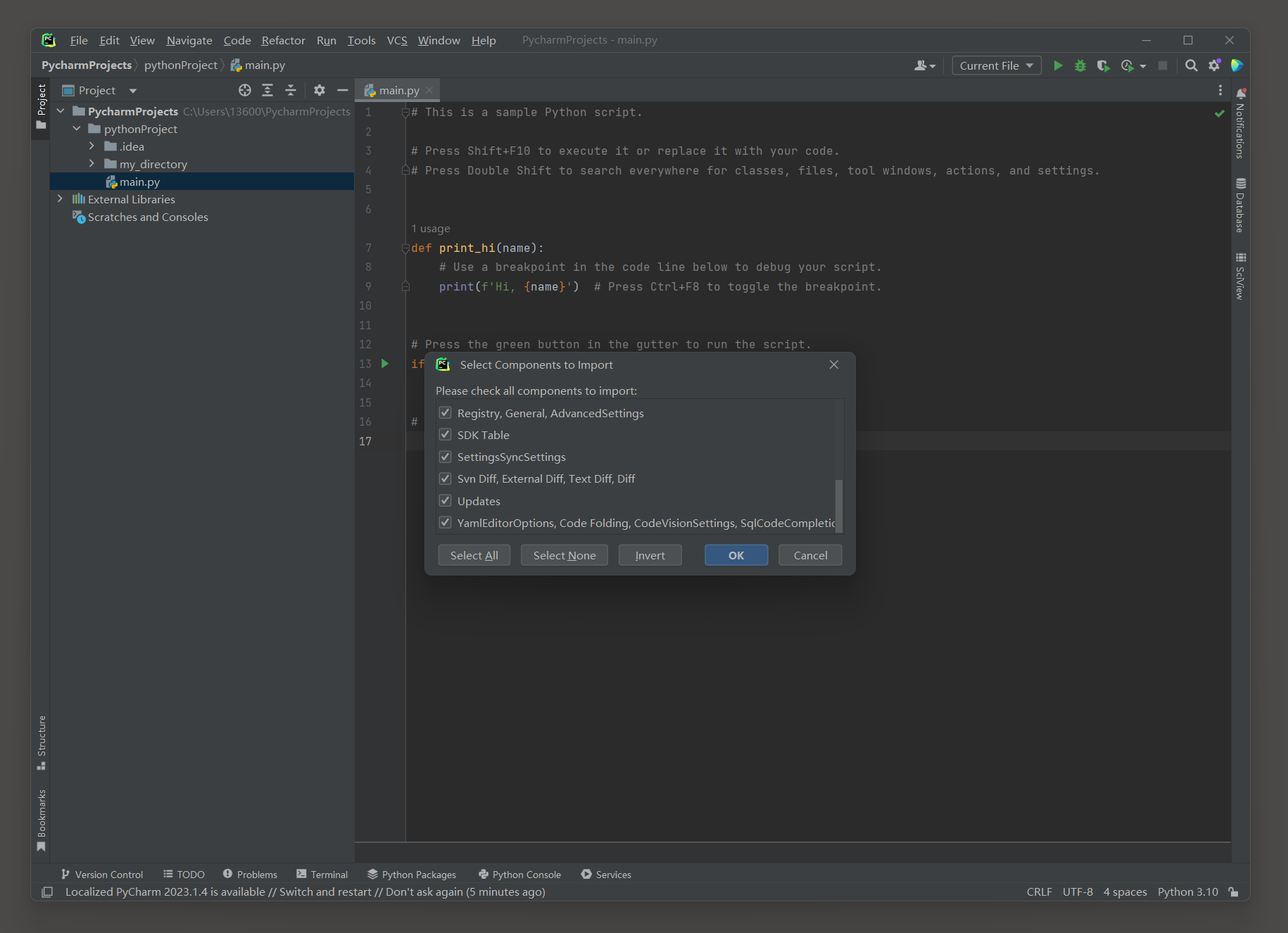This screenshot has height=933, width=1288.
Task: Click the green inspection checkmark in editor
Action: (x=1220, y=113)
